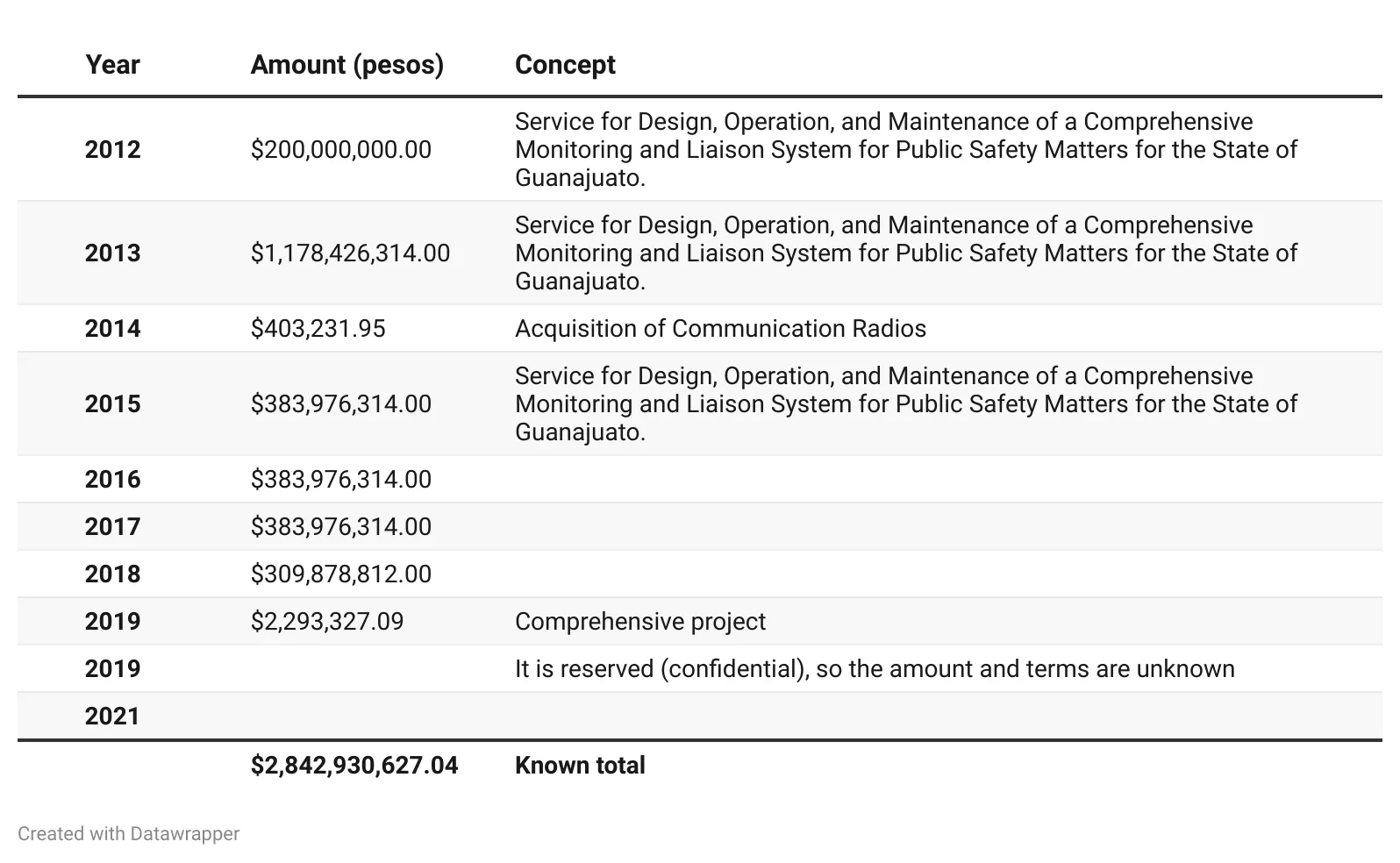This screenshot has height=863, width=1400.
Task: Select the 2015 year cell
Action: click(x=112, y=404)
